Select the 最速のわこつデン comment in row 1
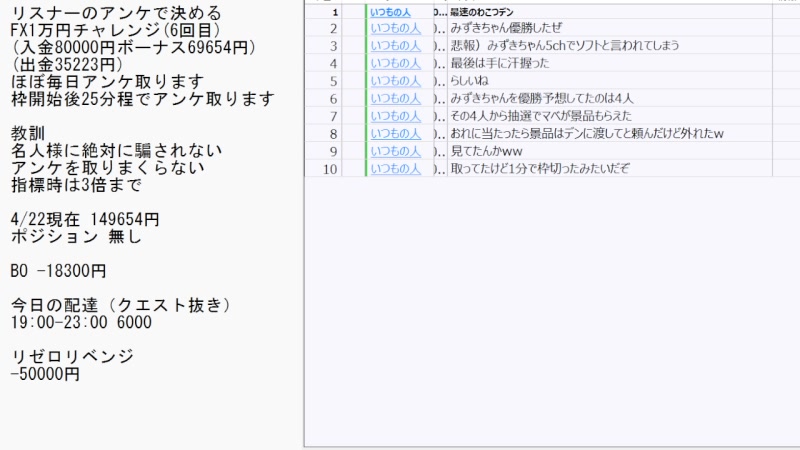Image resolution: width=800 pixels, height=450 pixels. point(482,12)
